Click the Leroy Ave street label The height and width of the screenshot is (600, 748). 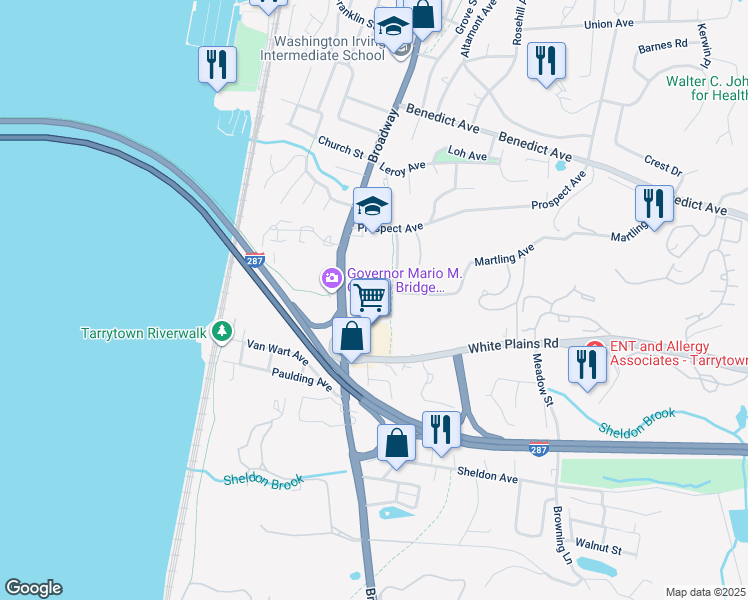click(x=402, y=168)
